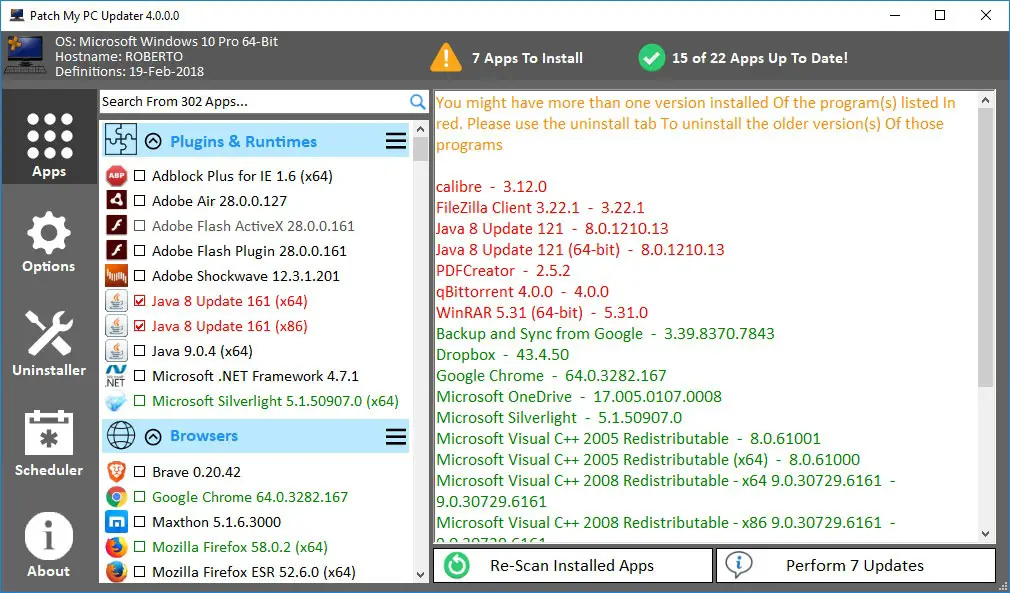This screenshot has height=593, width=1010.
Task: Check Maxthon 5.1.6.3000 checkbox
Action: coord(139,522)
